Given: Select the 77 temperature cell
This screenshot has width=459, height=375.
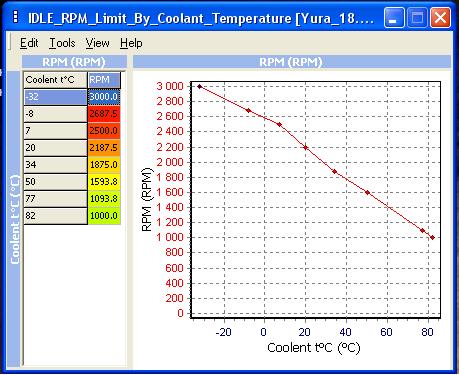Looking at the screenshot, I should click(x=55, y=199).
